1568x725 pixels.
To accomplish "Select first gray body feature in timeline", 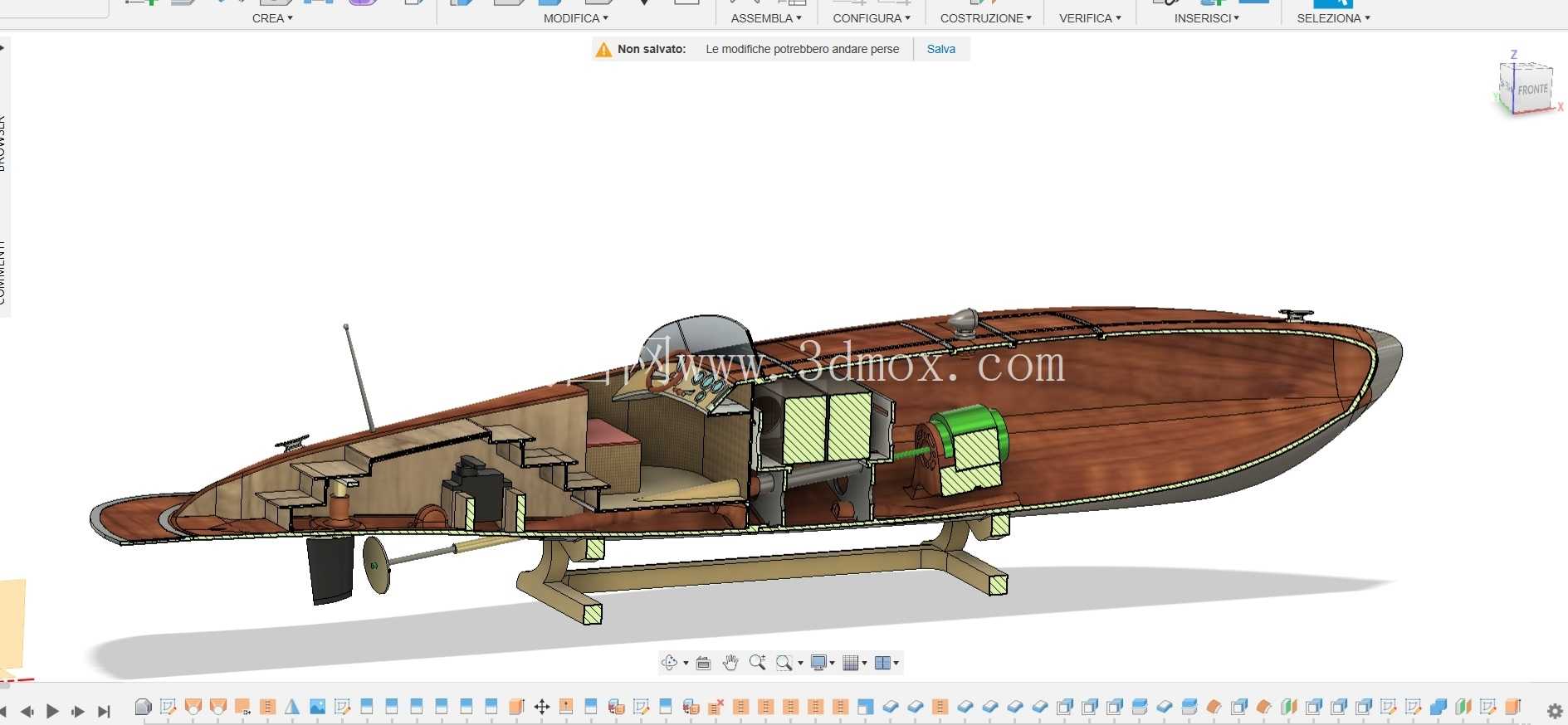I will pos(143,707).
